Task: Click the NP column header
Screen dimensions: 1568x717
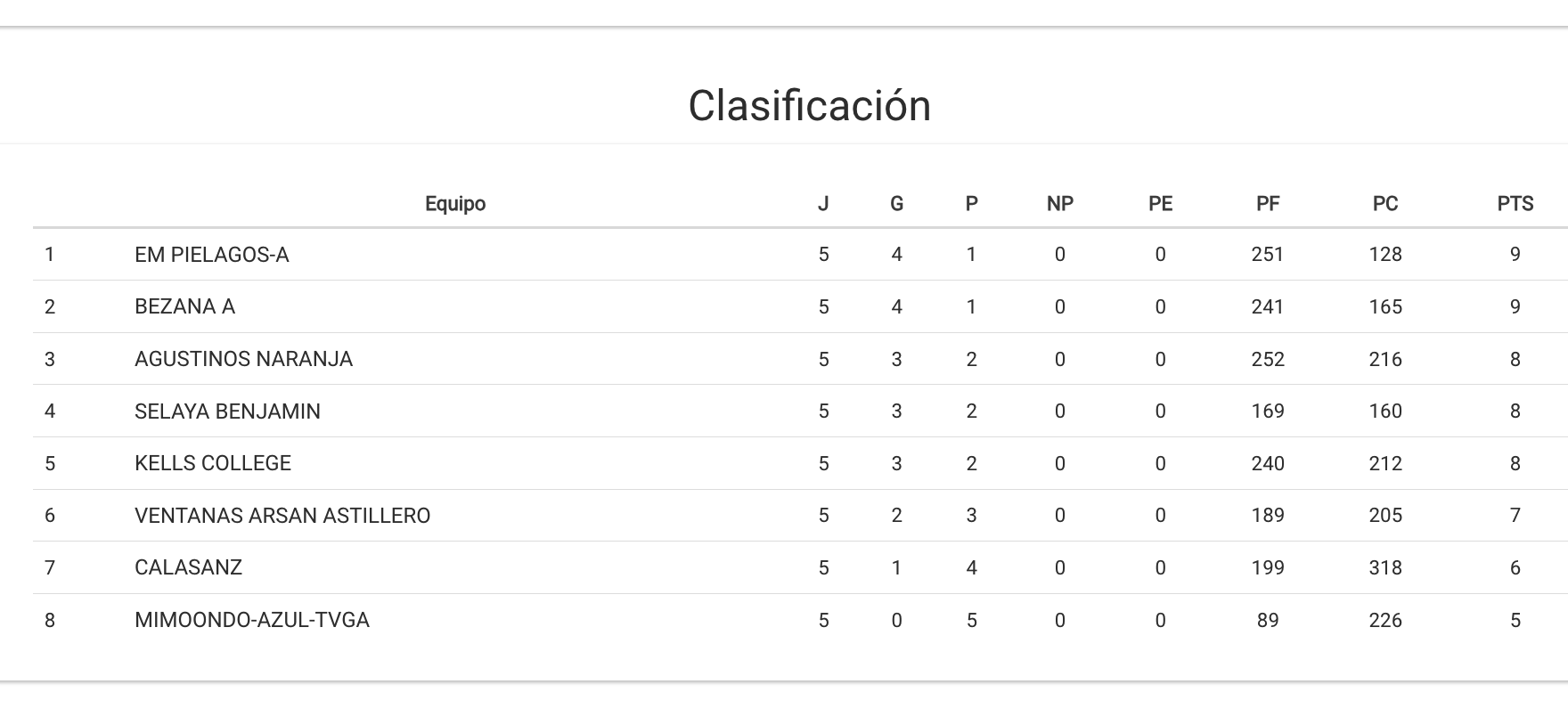Action: pyautogui.click(x=1059, y=204)
